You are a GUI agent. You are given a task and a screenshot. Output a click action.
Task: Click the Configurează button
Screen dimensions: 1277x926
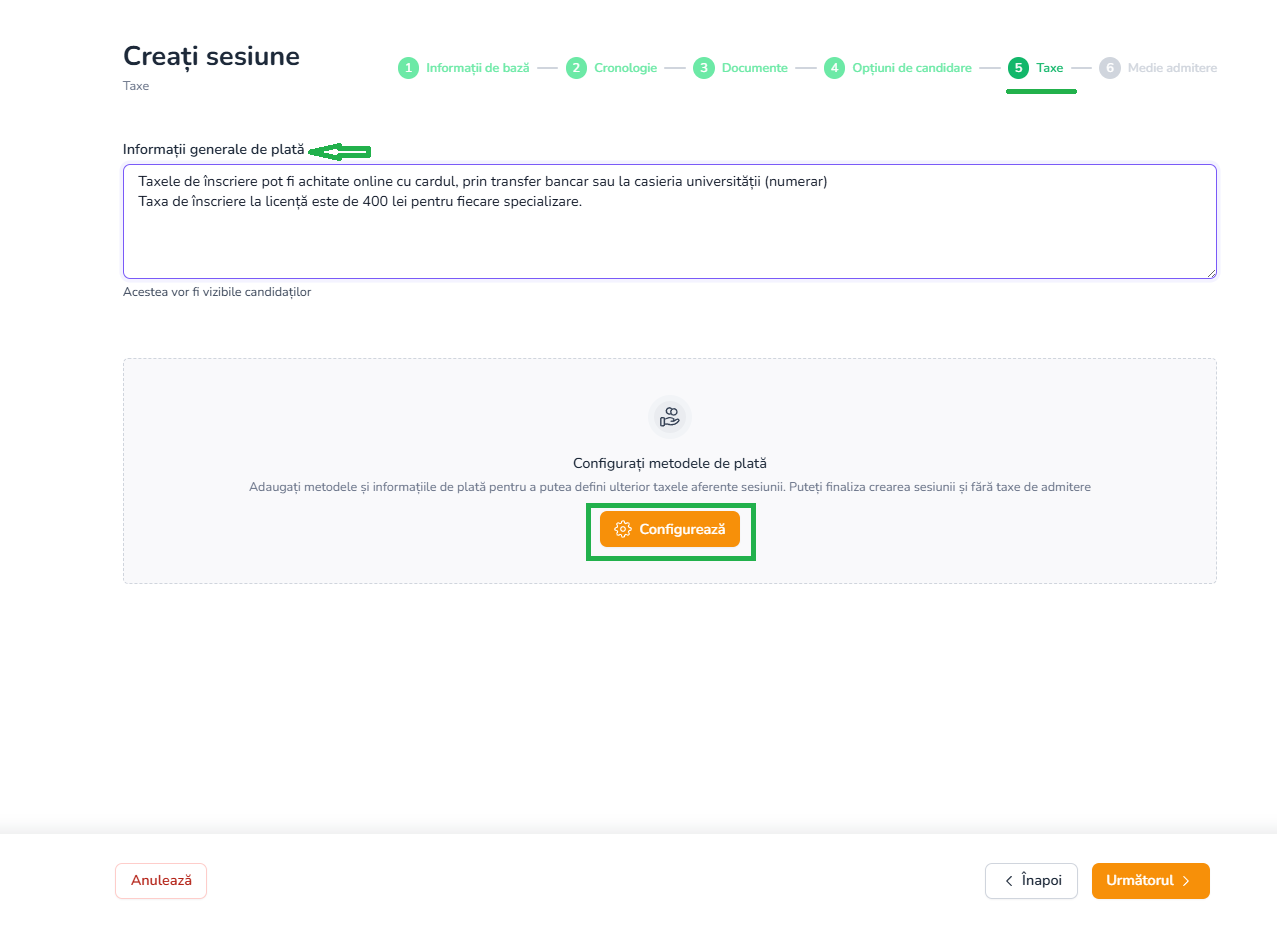click(670, 529)
